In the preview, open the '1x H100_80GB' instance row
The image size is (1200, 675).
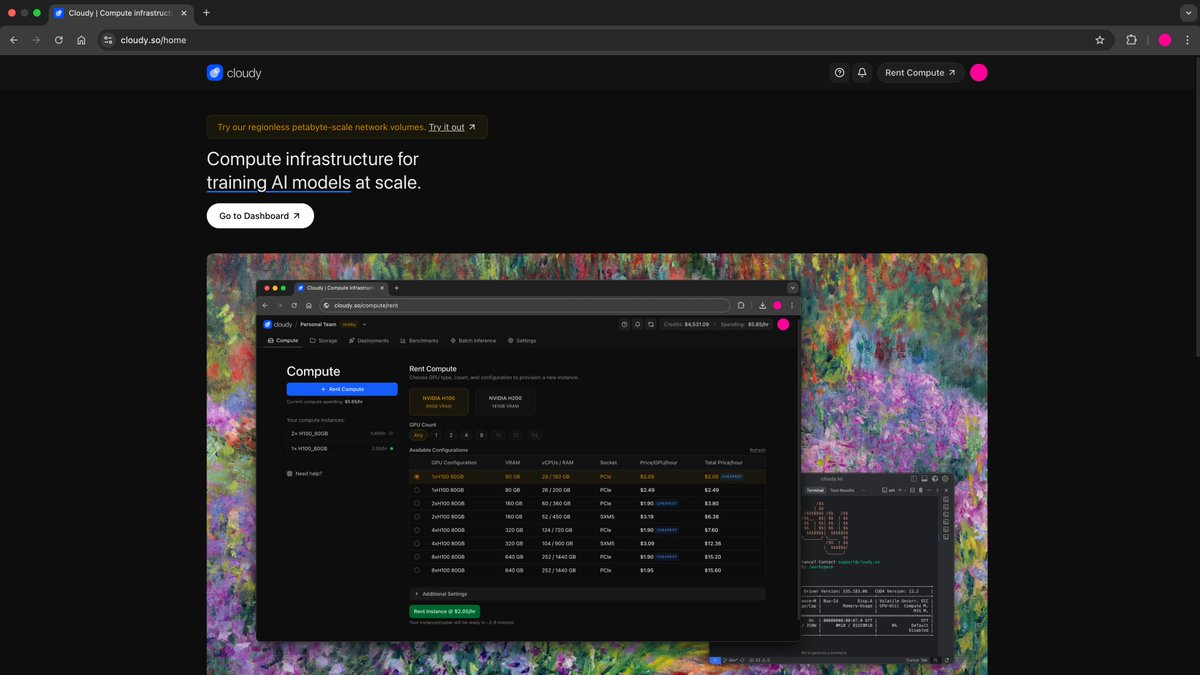click(x=340, y=448)
